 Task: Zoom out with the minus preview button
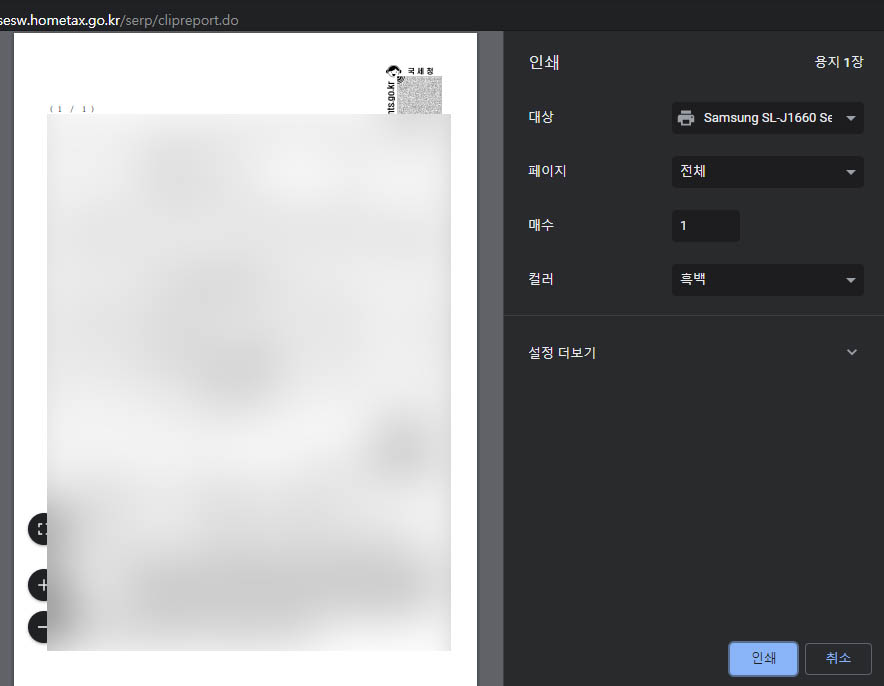tap(38, 627)
